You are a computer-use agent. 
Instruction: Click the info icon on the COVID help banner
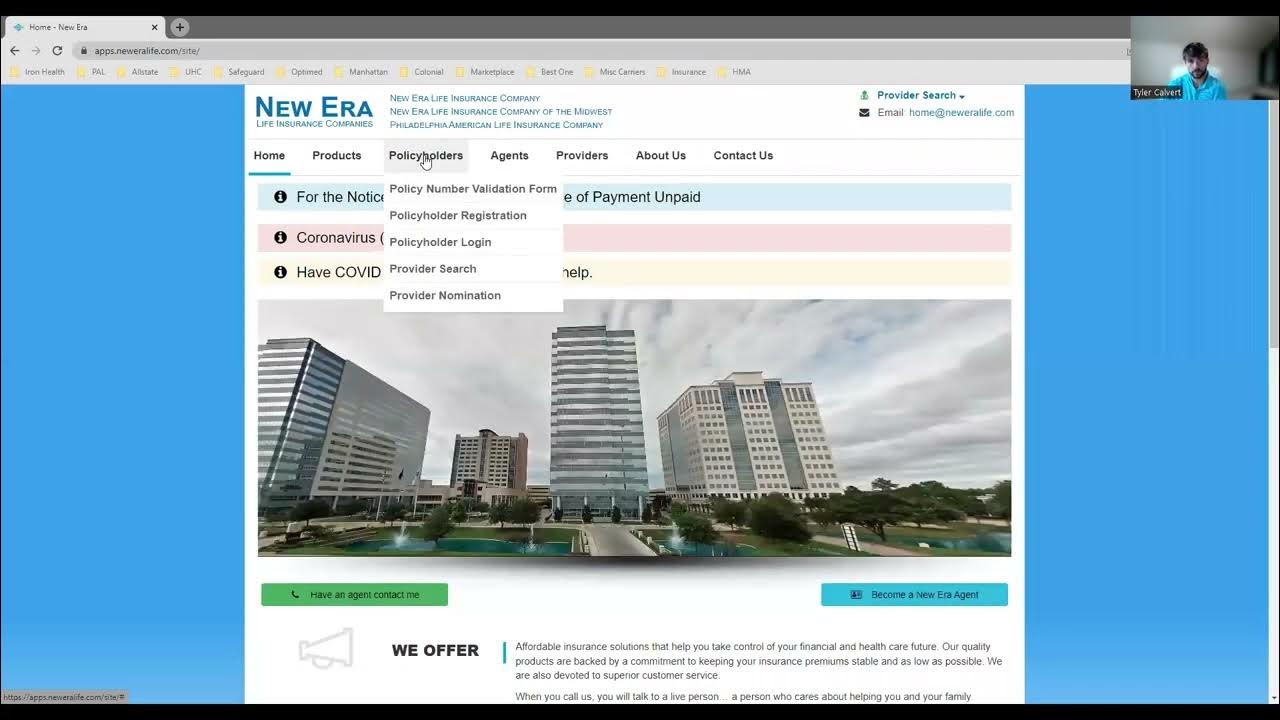pyautogui.click(x=280, y=272)
